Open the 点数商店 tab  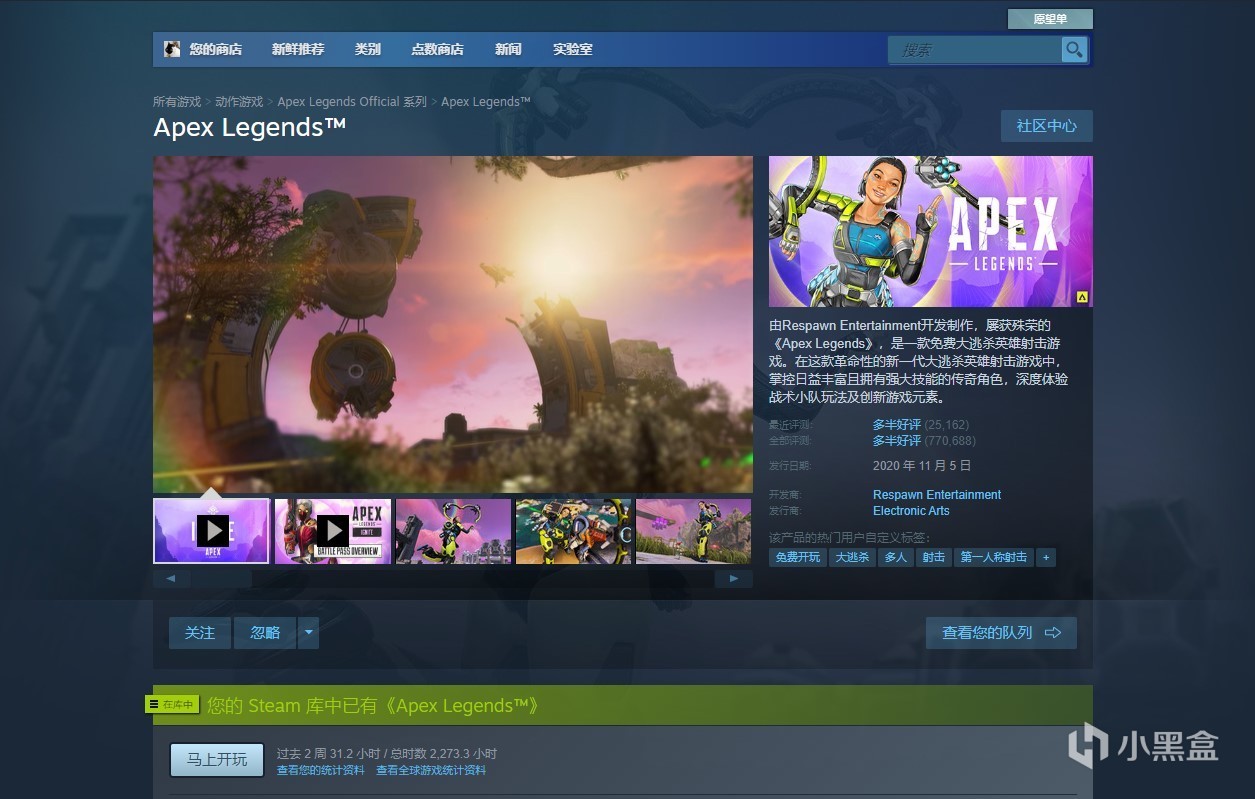(437, 49)
